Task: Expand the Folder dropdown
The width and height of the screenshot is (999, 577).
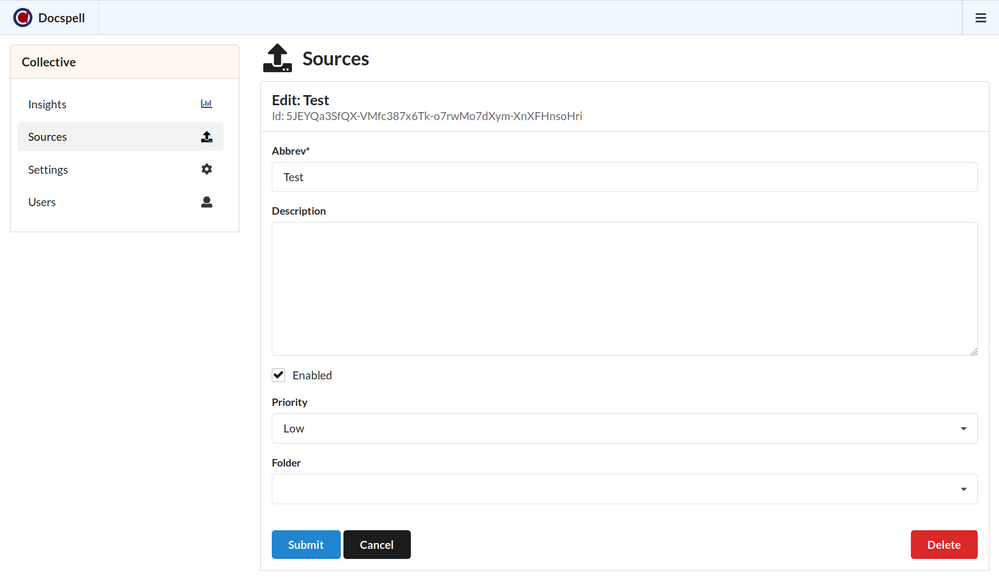Action: point(623,489)
